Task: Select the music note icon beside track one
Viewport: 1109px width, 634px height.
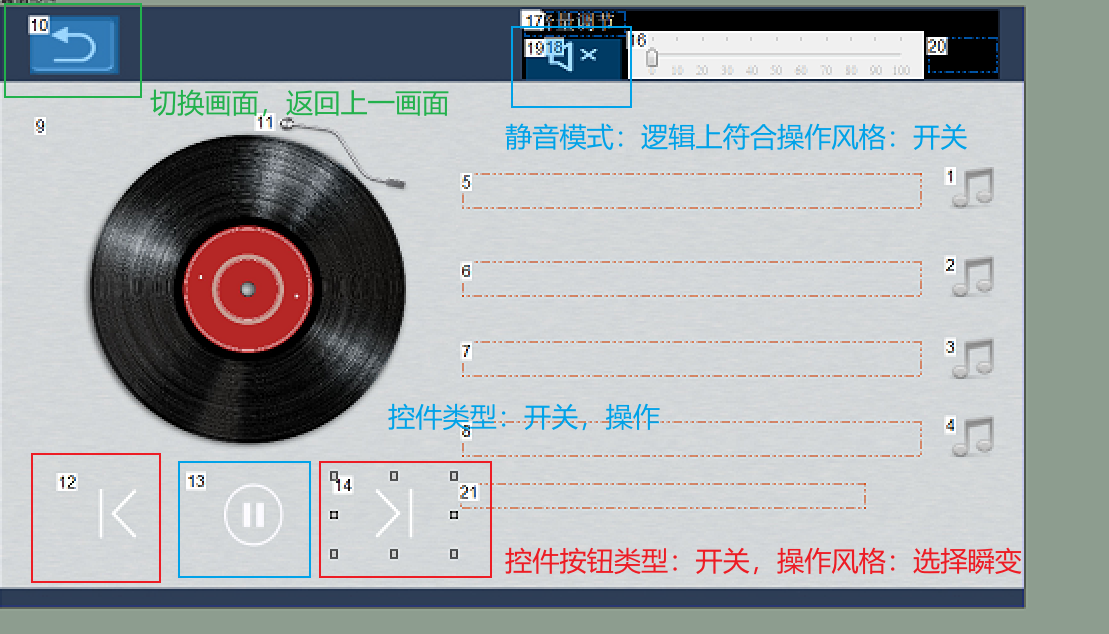Action: [x=971, y=192]
